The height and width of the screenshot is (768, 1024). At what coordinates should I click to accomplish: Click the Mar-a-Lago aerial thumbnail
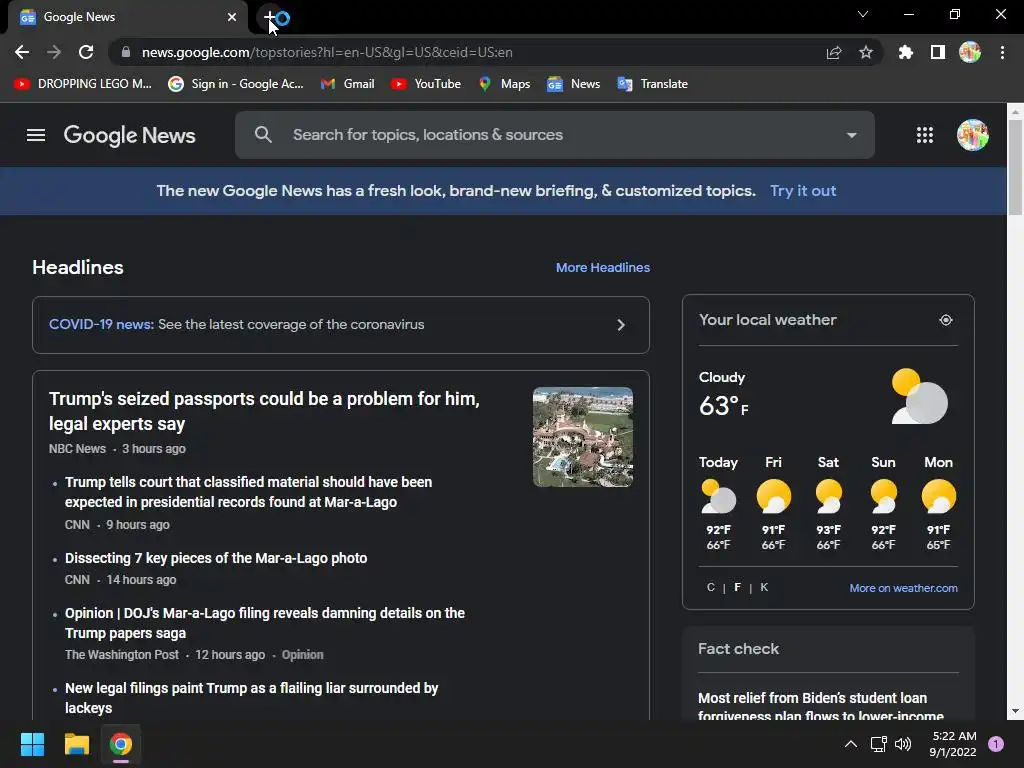pos(583,437)
